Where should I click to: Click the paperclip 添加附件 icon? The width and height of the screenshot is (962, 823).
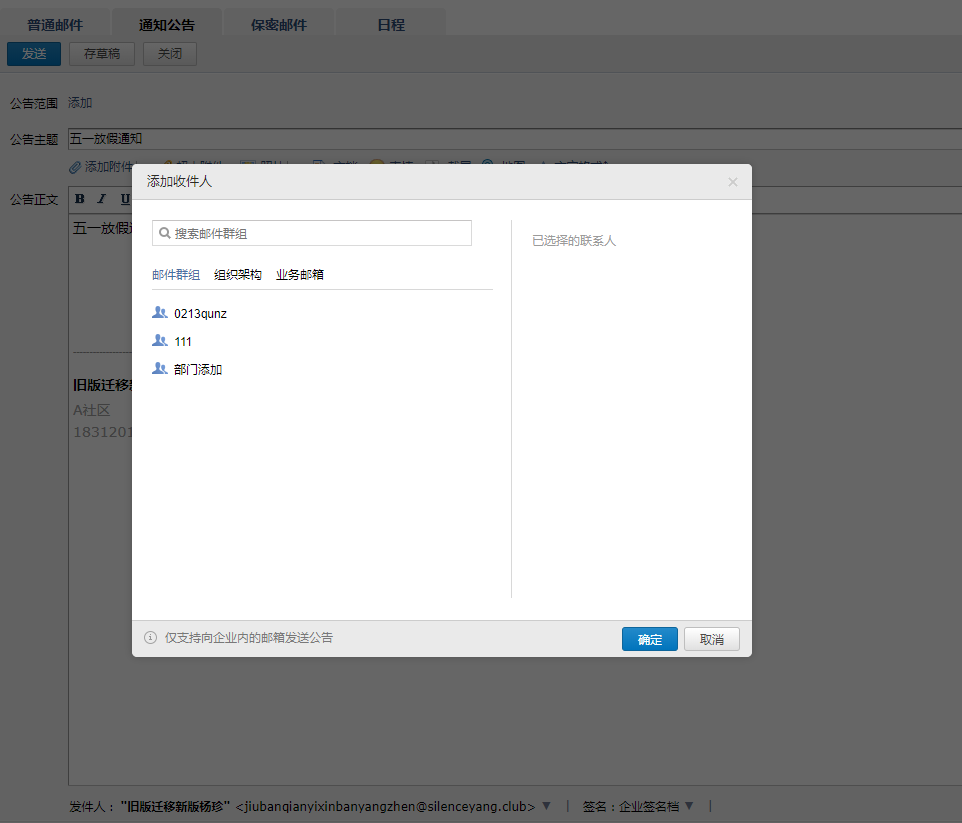click(75, 167)
